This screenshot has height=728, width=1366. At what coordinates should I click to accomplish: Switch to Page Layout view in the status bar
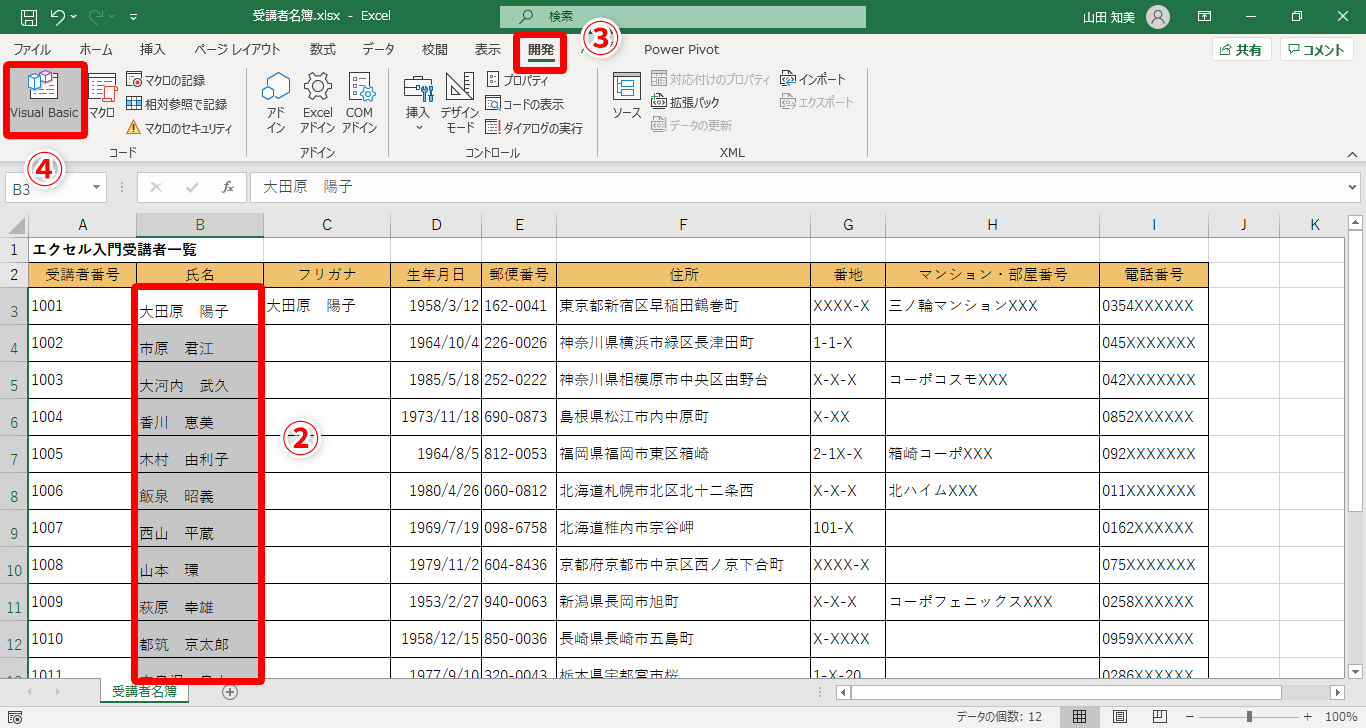[1121, 717]
